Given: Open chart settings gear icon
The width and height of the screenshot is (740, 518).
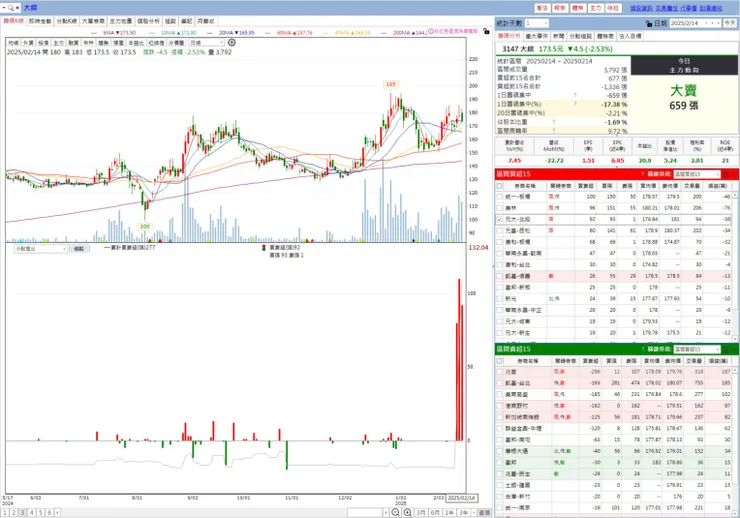Looking at the screenshot, I should click(232, 42).
